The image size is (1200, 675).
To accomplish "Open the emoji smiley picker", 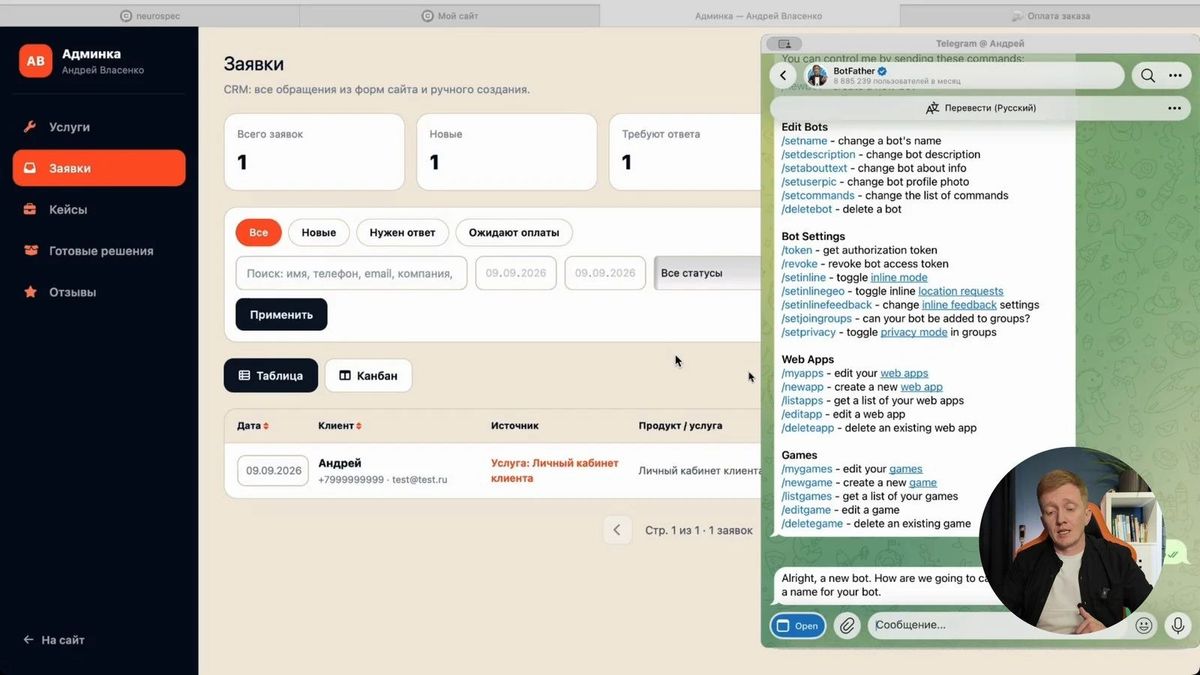I will pos(1144,626).
